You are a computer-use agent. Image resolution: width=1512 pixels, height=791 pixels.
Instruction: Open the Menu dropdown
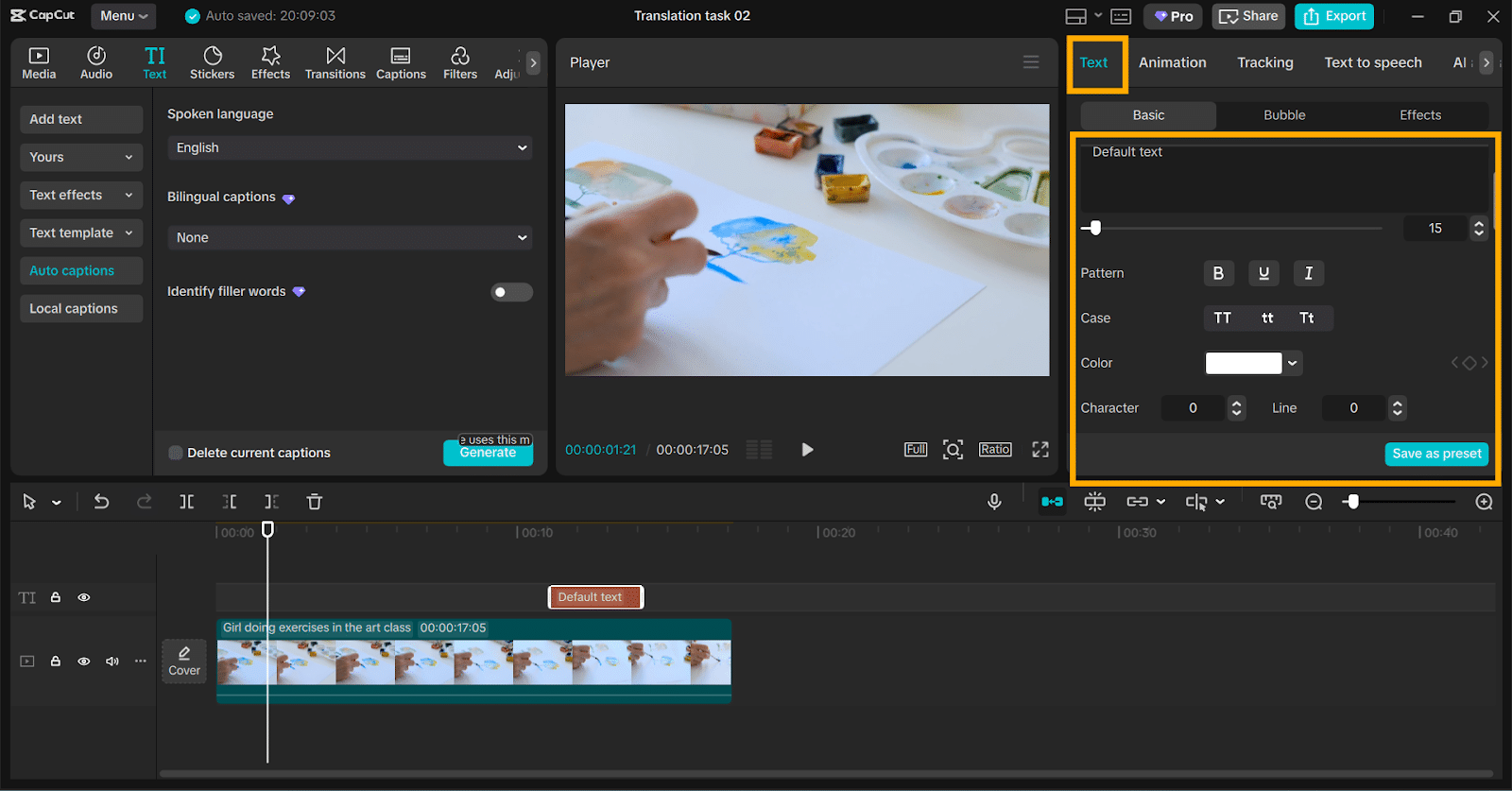tap(124, 16)
